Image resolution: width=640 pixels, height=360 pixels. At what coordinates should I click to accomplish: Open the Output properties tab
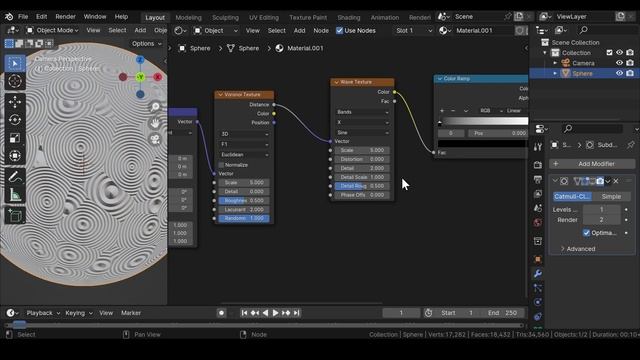pyautogui.click(x=538, y=180)
